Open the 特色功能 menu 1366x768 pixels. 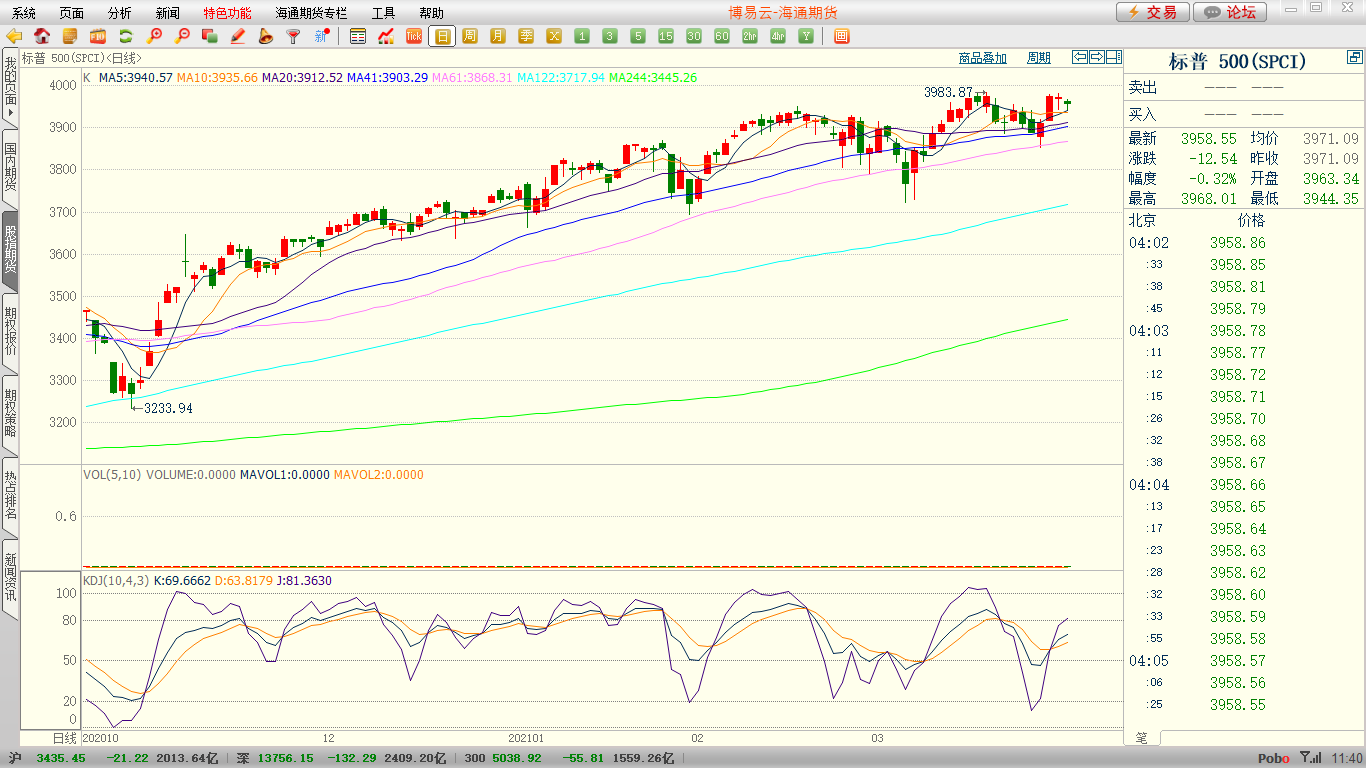(228, 13)
